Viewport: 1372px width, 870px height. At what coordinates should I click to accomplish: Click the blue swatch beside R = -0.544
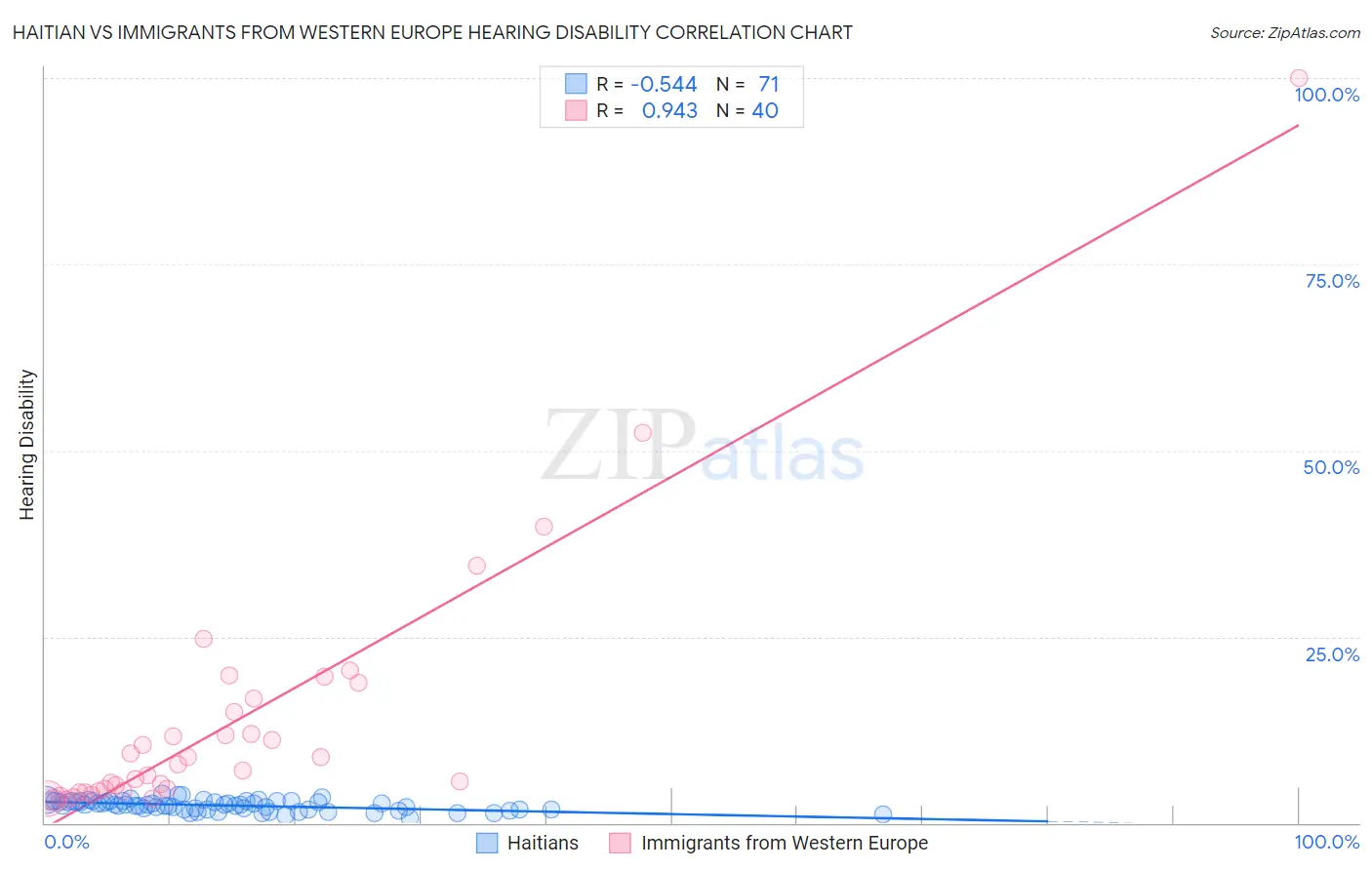[x=576, y=84]
